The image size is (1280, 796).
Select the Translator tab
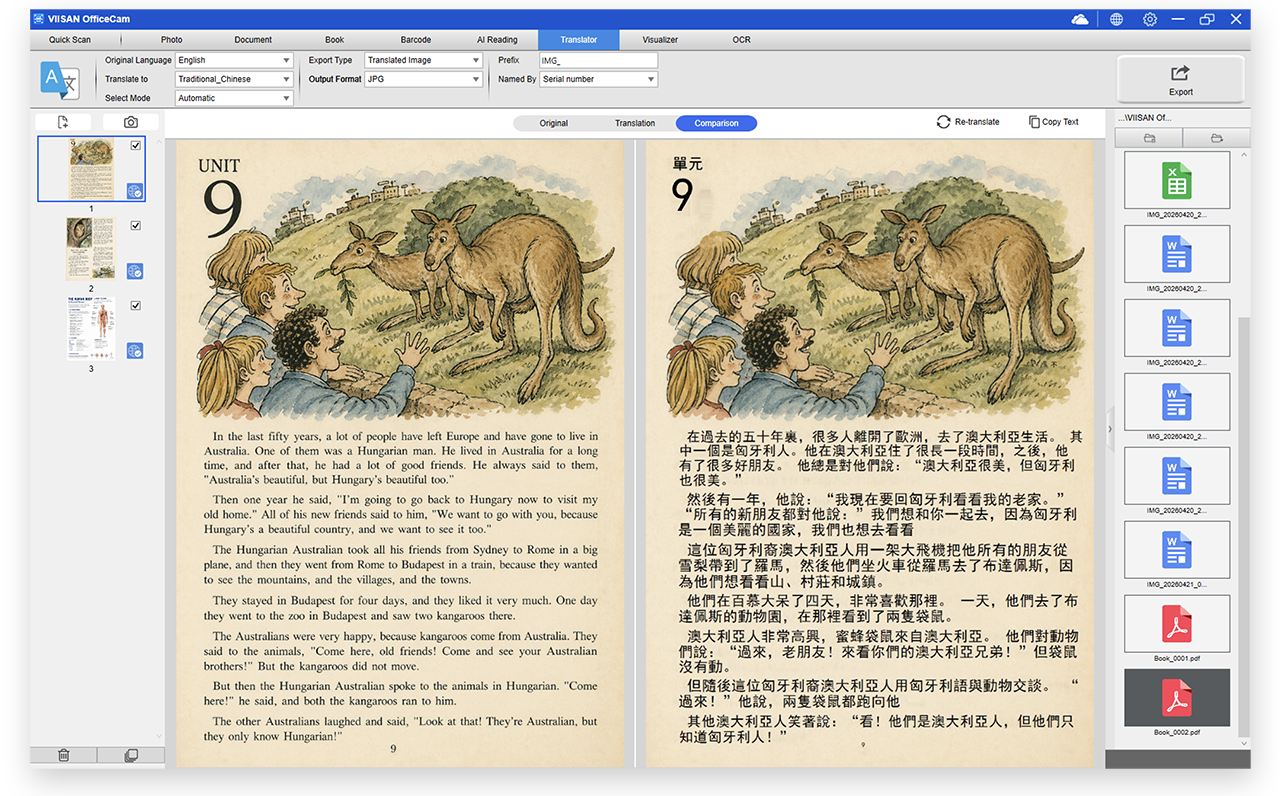coord(579,40)
